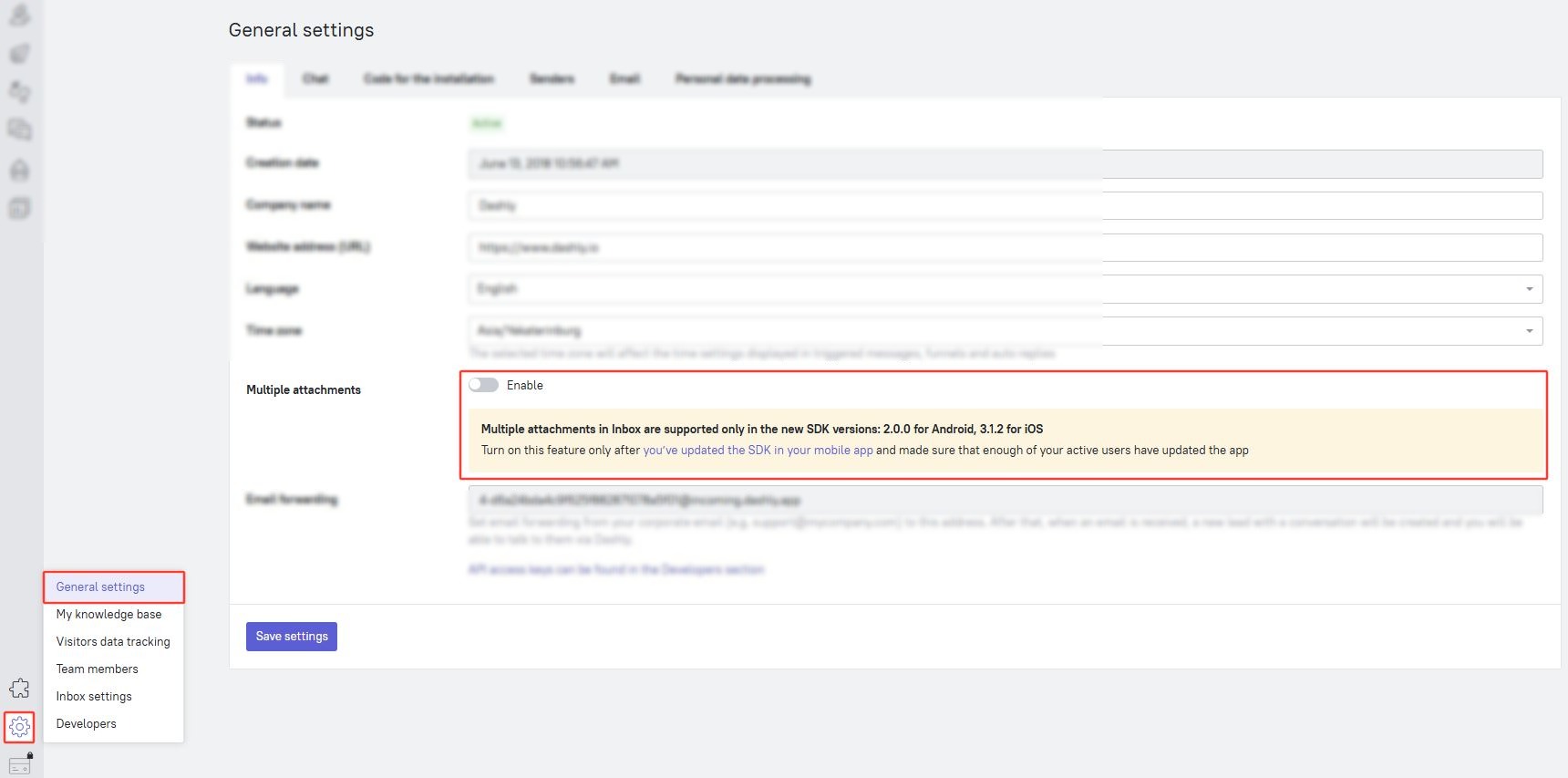Select General settings in the popup menu

[100, 587]
